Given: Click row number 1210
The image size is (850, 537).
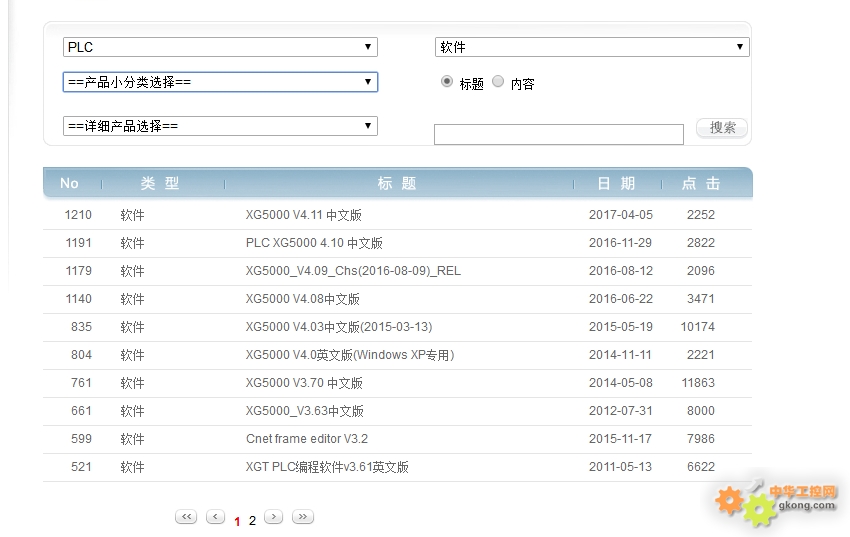Looking at the screenshot, I should (x=78, y=215).
